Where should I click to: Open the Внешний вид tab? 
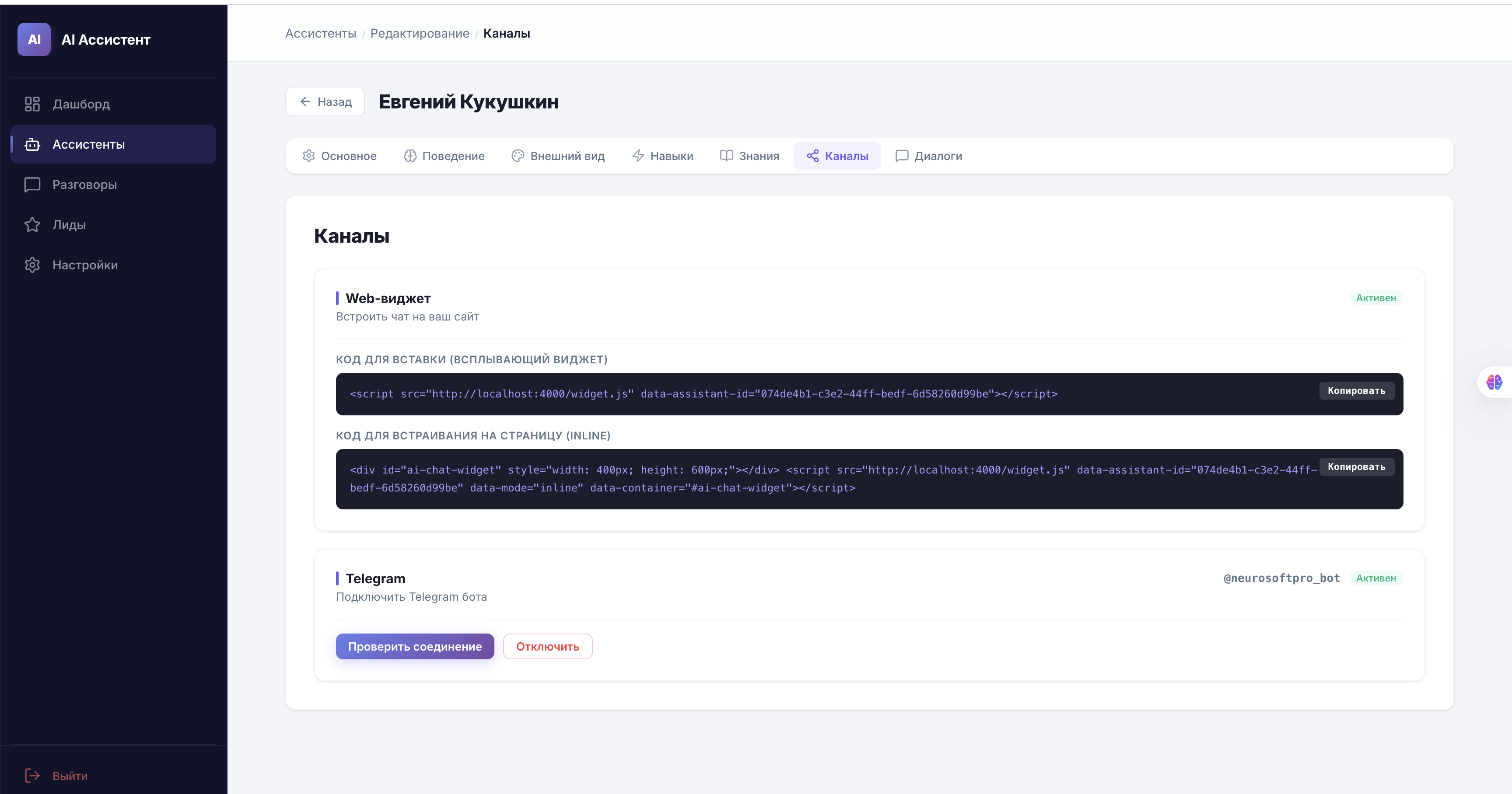558,156
